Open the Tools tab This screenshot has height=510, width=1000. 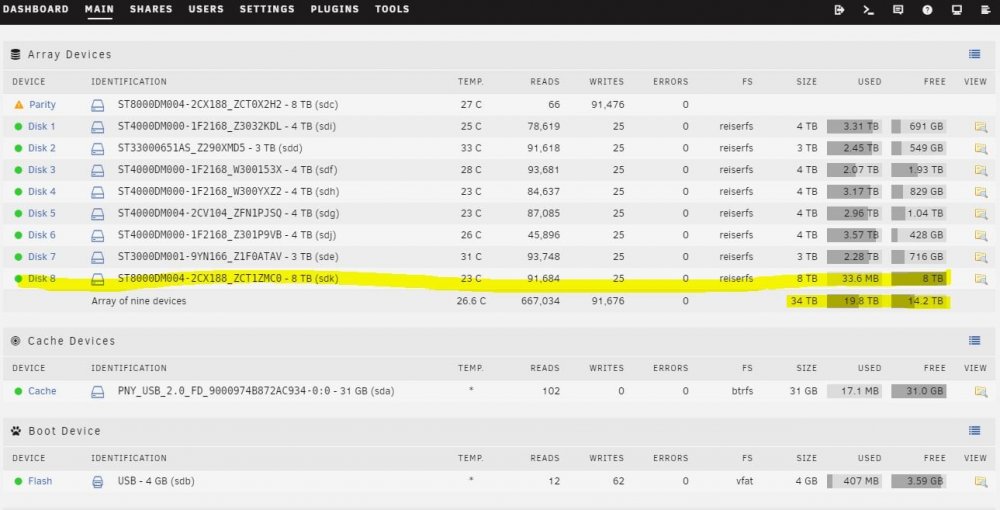(x=392, y=9)
